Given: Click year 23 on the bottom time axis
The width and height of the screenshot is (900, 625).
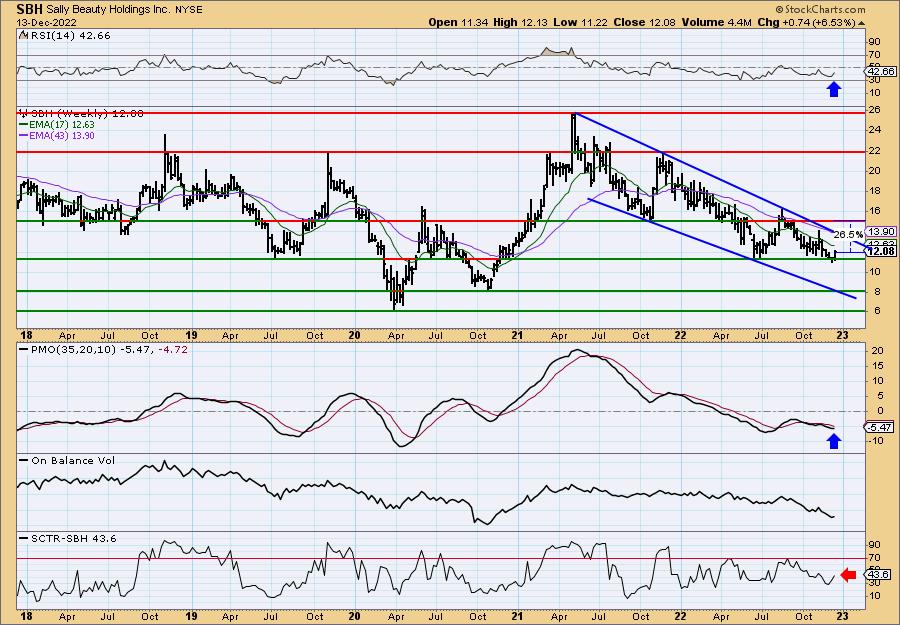Looking at the screenshot, I should click(x=842, y=617).
